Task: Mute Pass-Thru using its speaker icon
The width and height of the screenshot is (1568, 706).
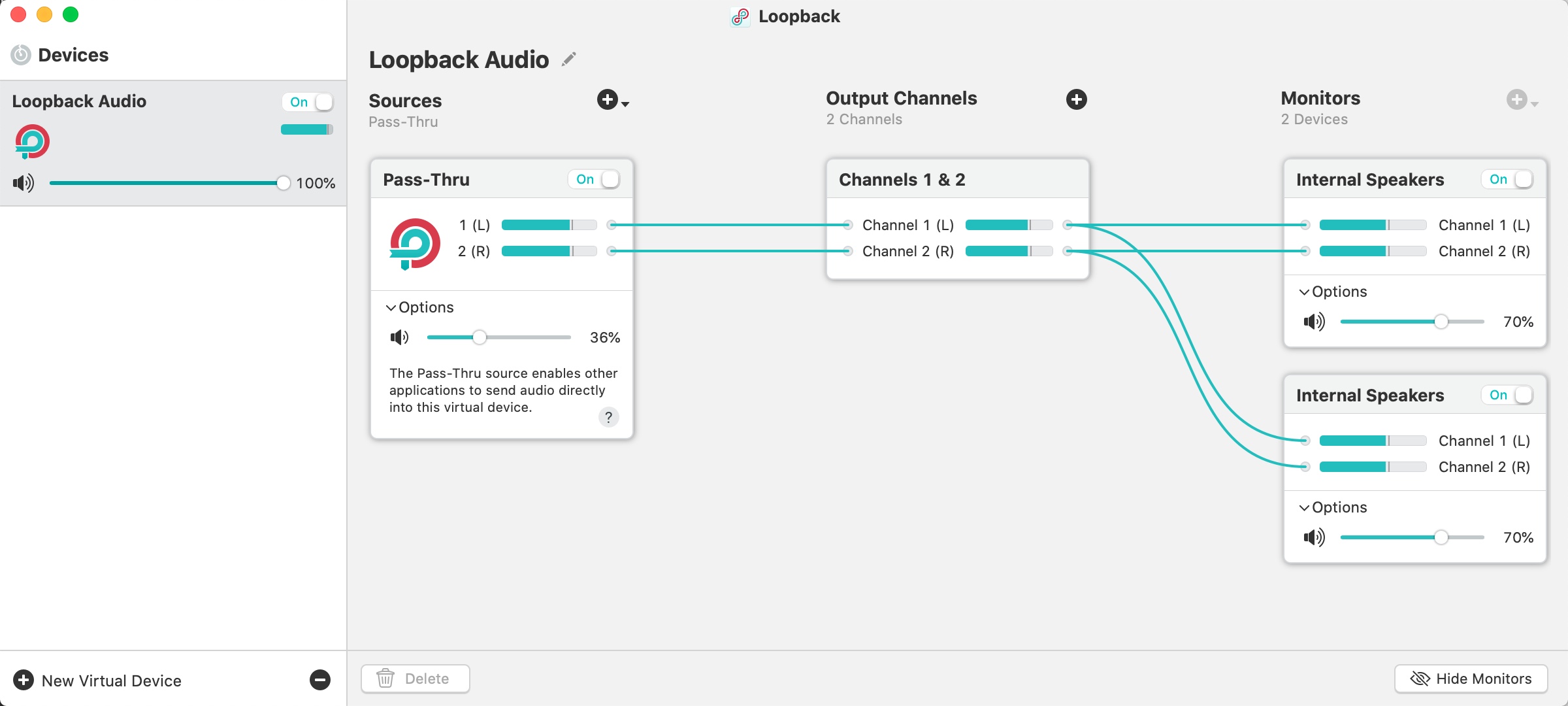Action: [400, 337]
